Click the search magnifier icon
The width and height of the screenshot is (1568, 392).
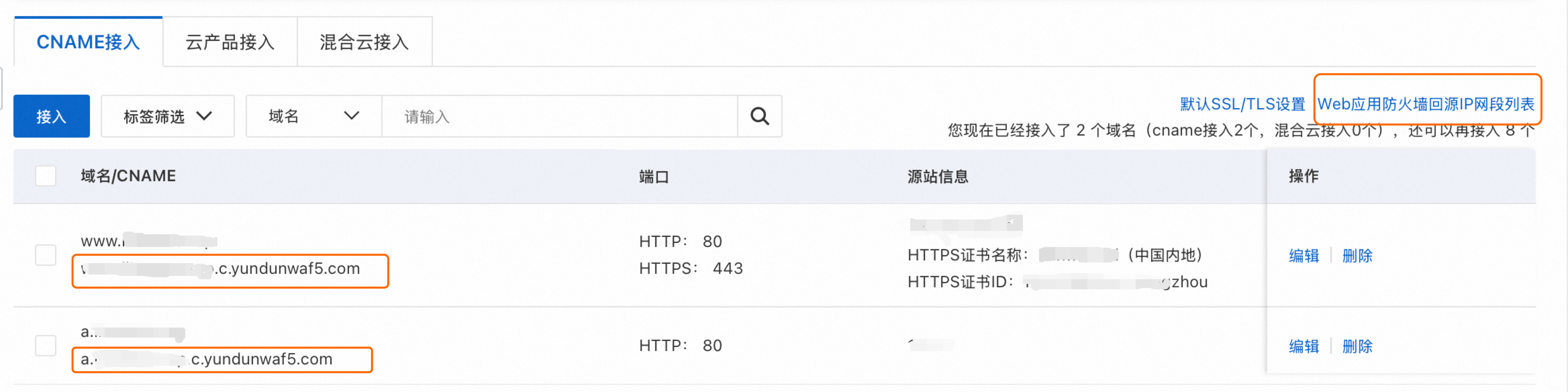(x=759, y=116)
